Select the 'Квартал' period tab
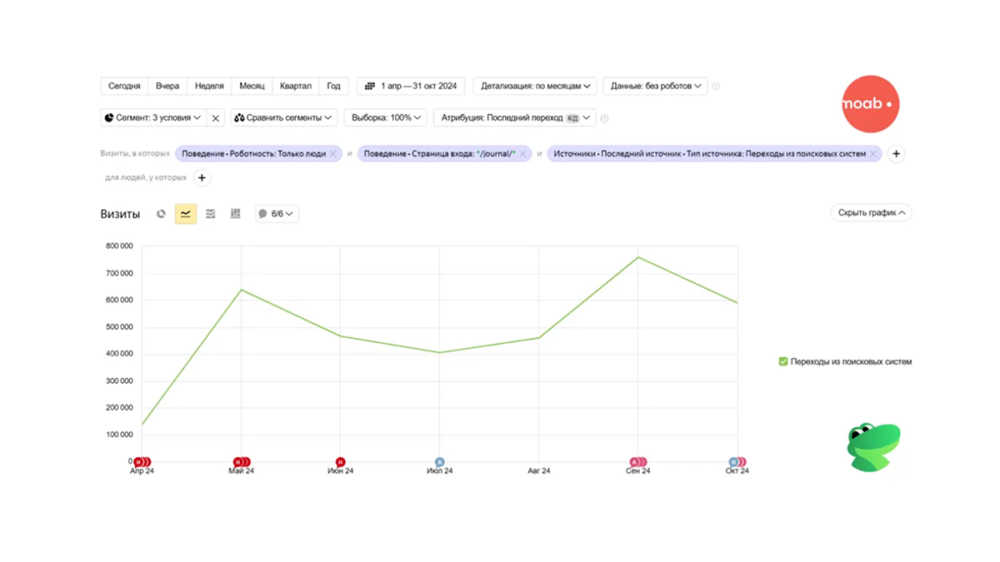The height and width of the screenshot is (562, 1000). pos(295,86)
